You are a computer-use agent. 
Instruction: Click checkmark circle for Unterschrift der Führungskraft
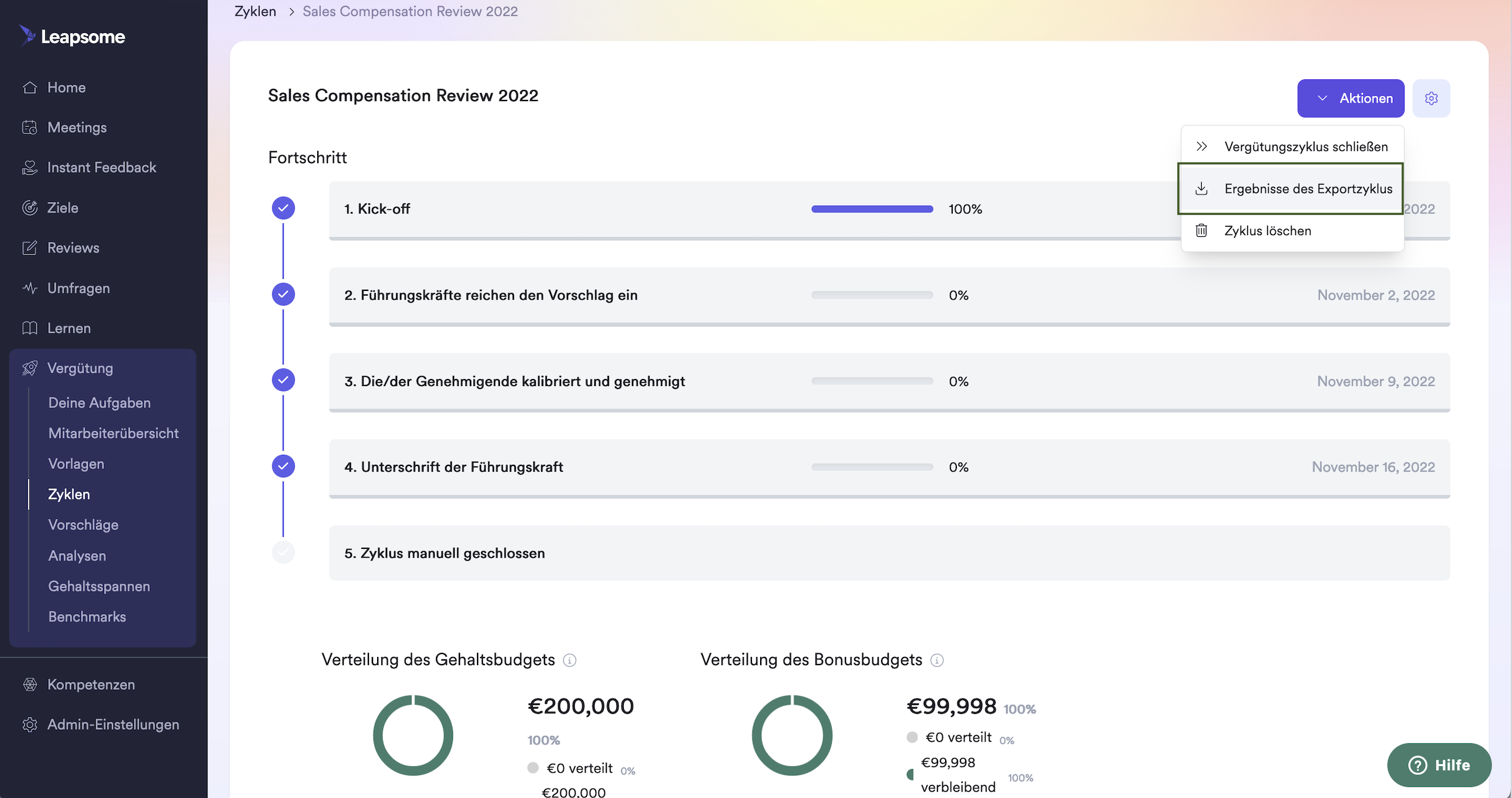click(x=283, y=466)
